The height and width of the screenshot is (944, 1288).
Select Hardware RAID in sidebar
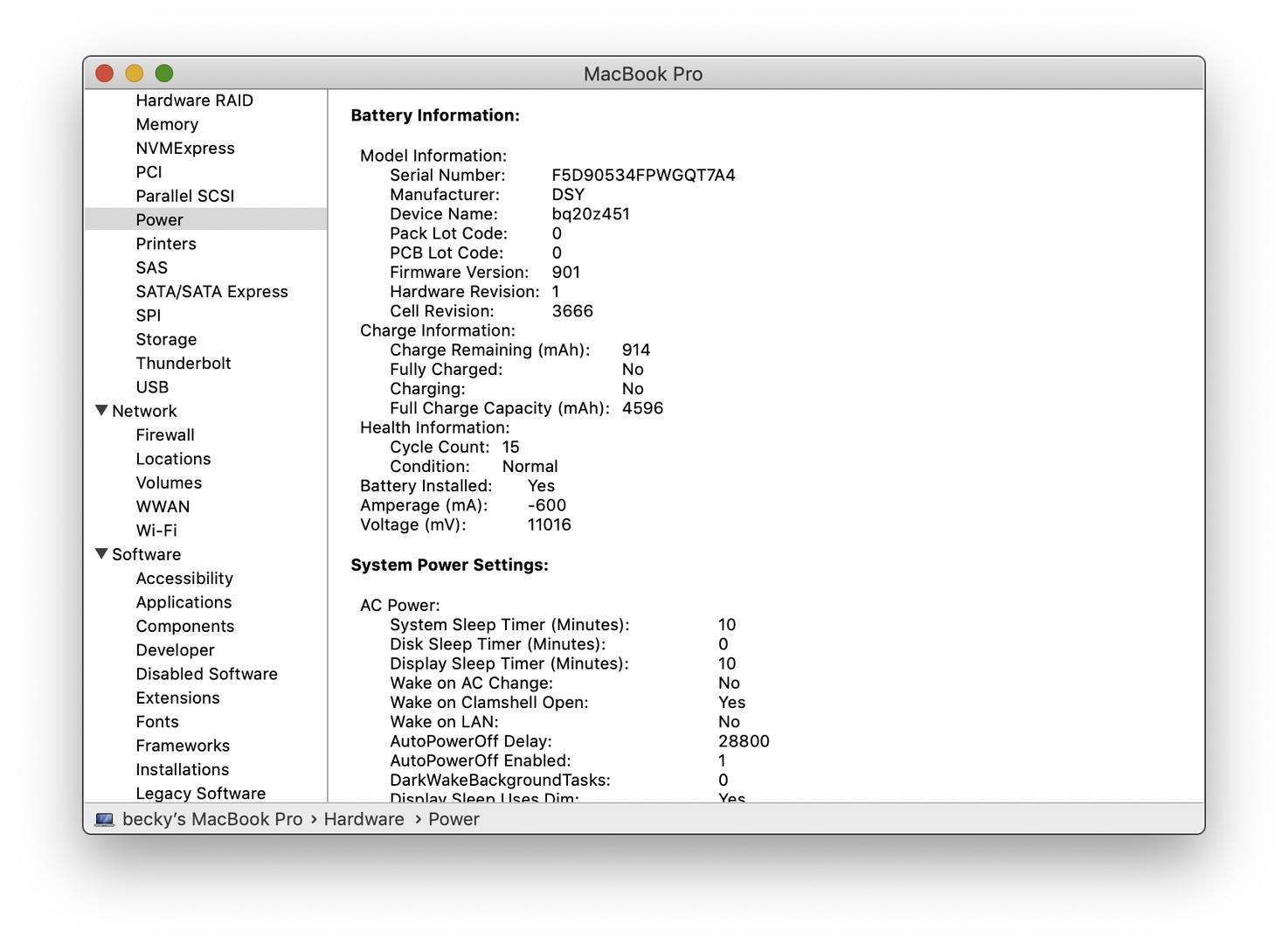click(194, 101)
